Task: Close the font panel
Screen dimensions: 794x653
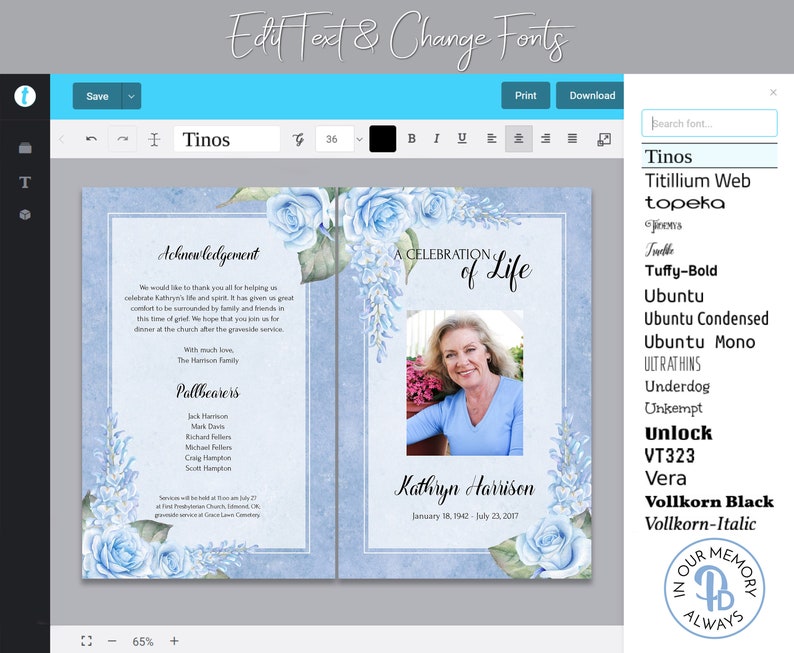Action: click(x=773, y=92)
